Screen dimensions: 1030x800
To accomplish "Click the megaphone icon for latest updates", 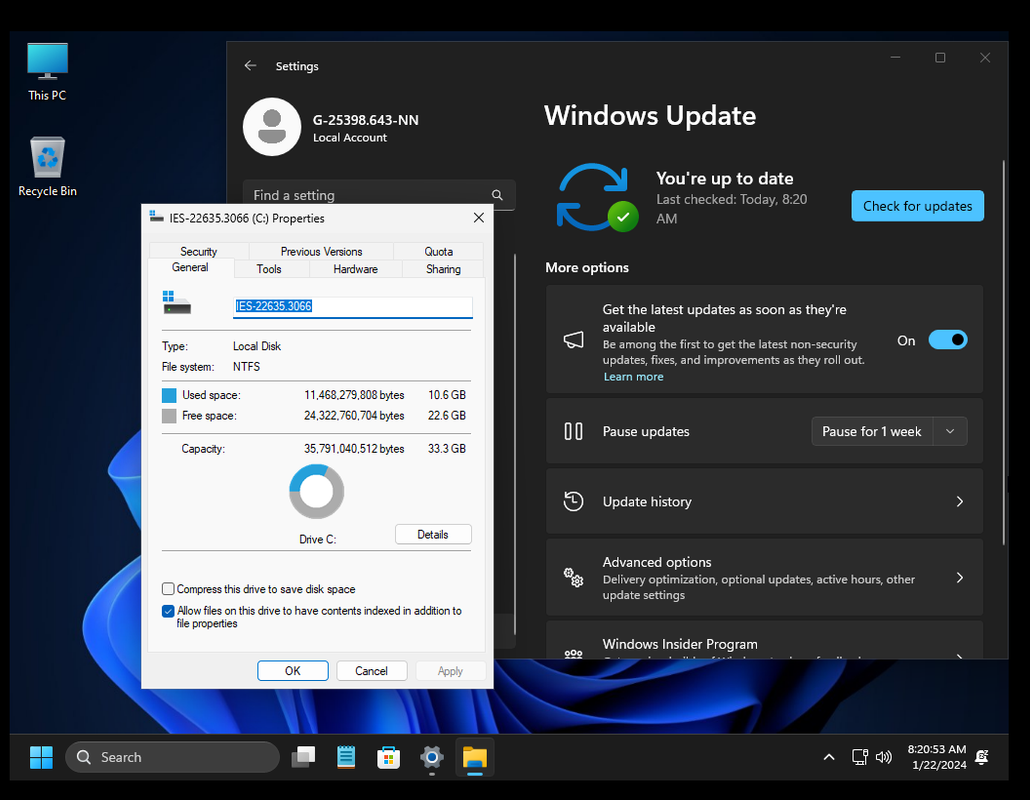I will coord(573,340).
